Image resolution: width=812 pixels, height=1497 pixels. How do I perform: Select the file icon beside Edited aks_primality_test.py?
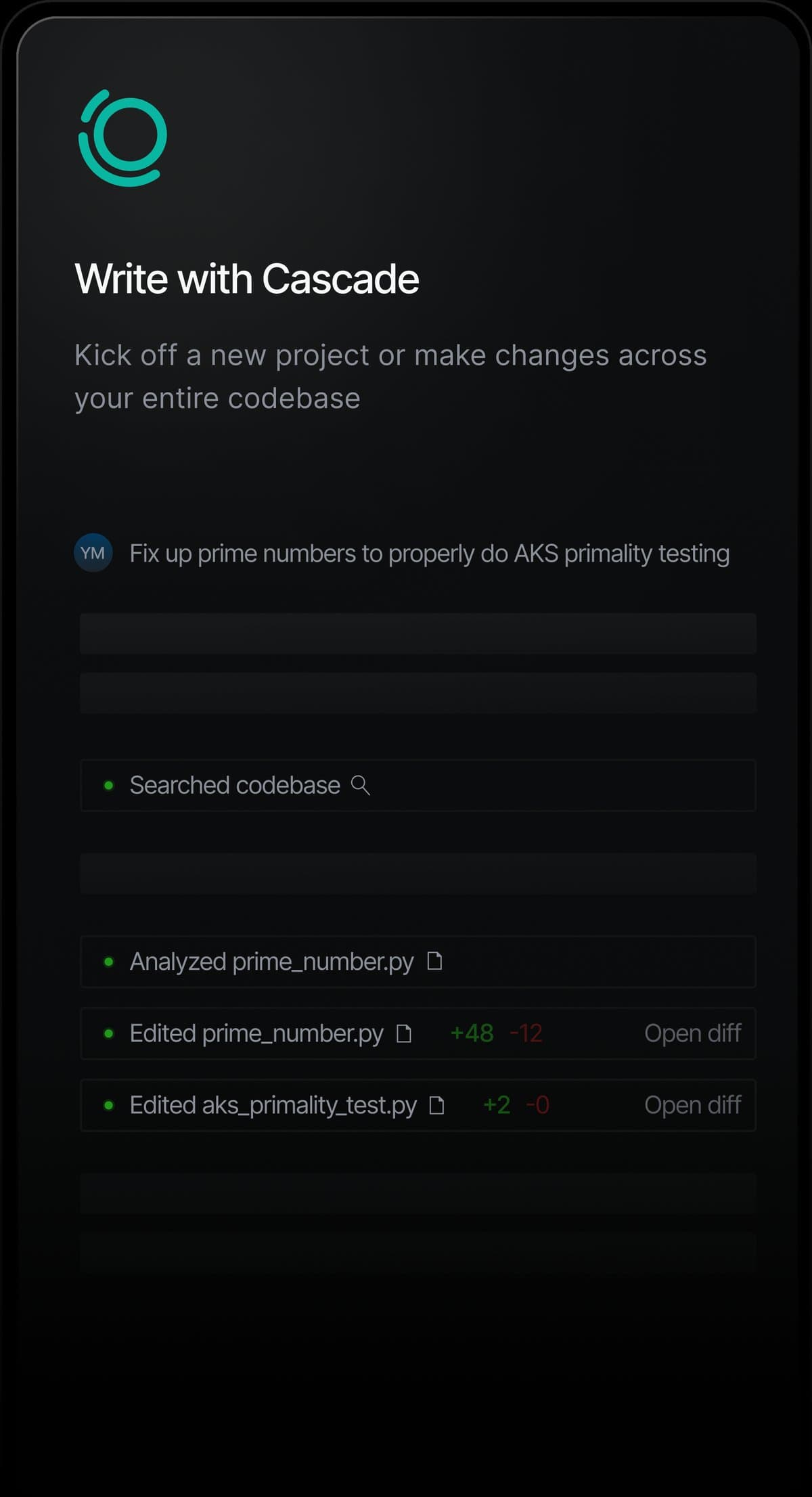click(437, 1105)
